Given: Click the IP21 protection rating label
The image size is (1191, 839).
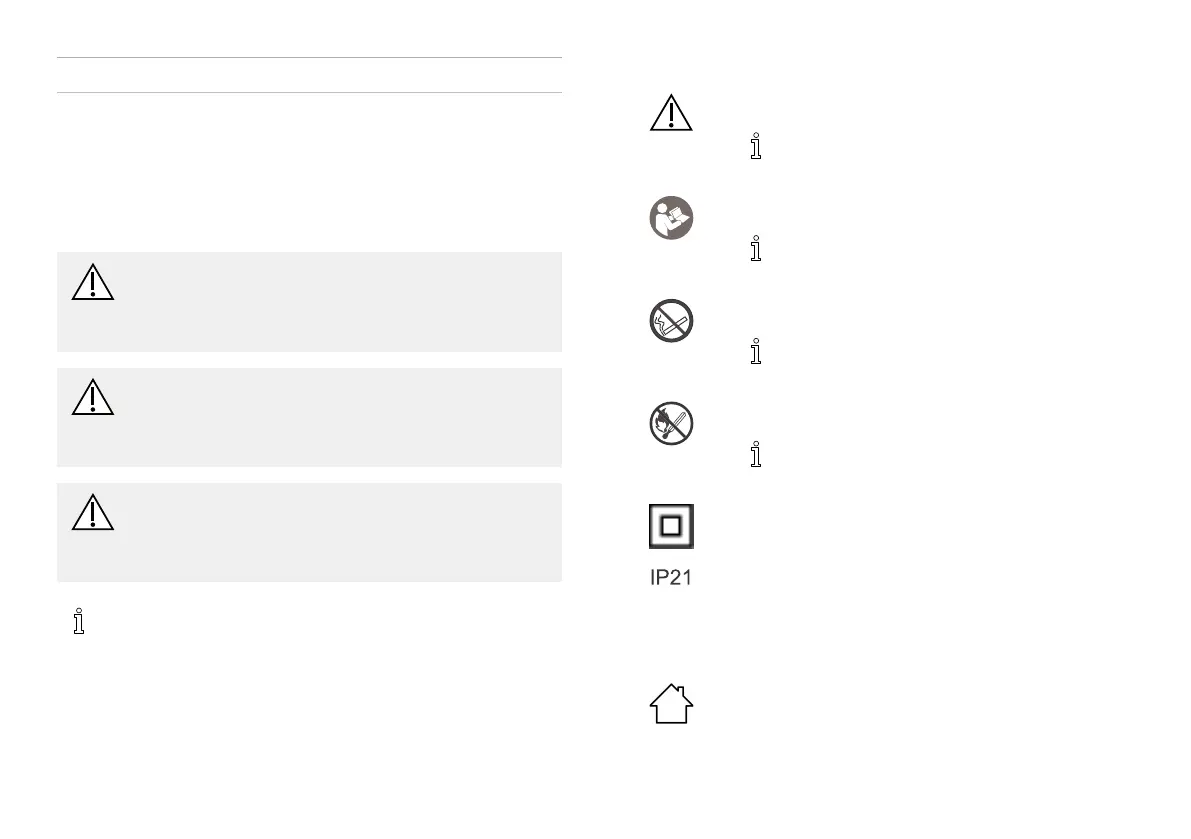Looking at the screenshot, I should pyautogui.click(x=671, y=578).
